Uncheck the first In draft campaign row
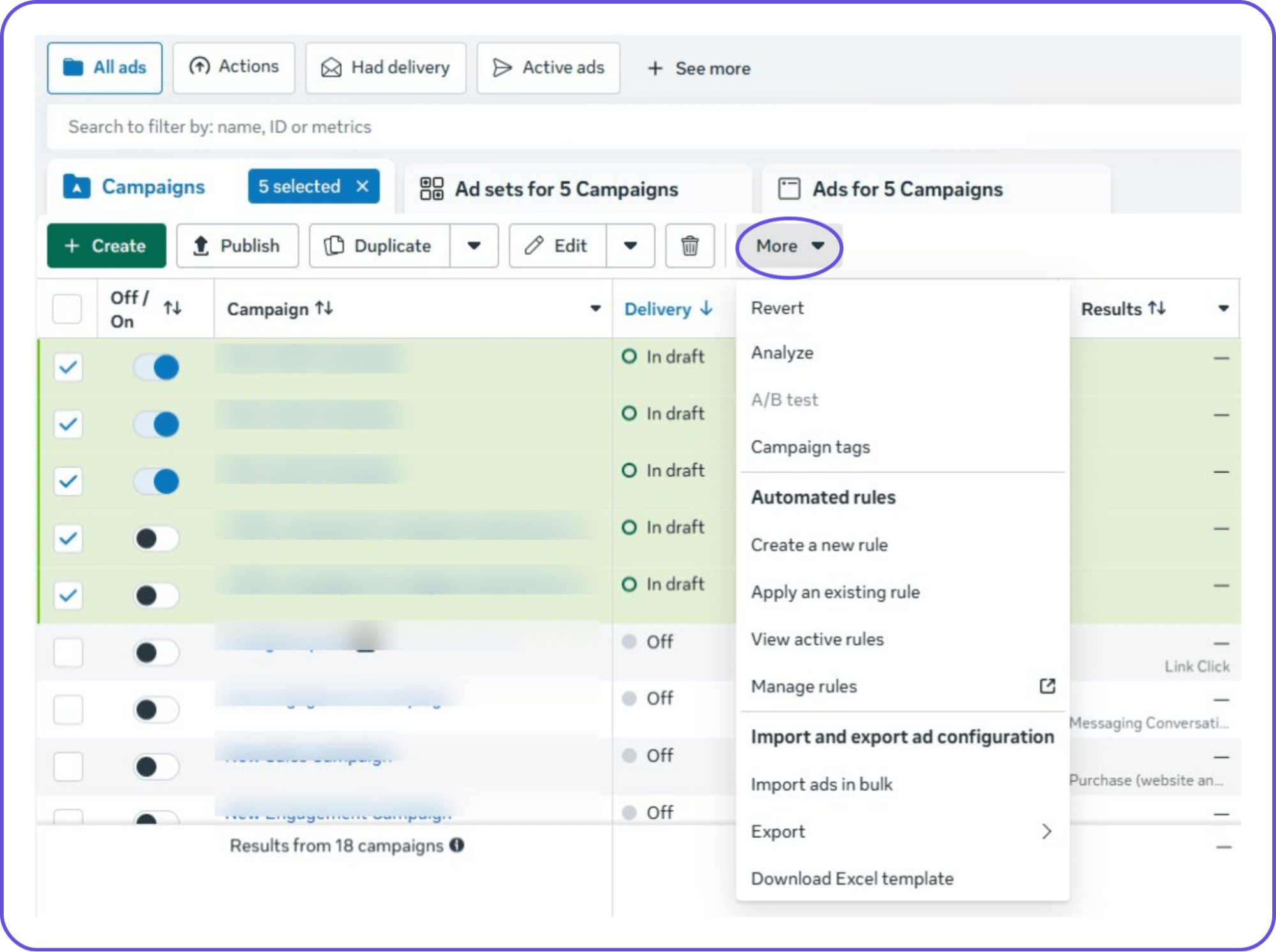The height and width of the screenshot is (952, 1276). [68, 367]
